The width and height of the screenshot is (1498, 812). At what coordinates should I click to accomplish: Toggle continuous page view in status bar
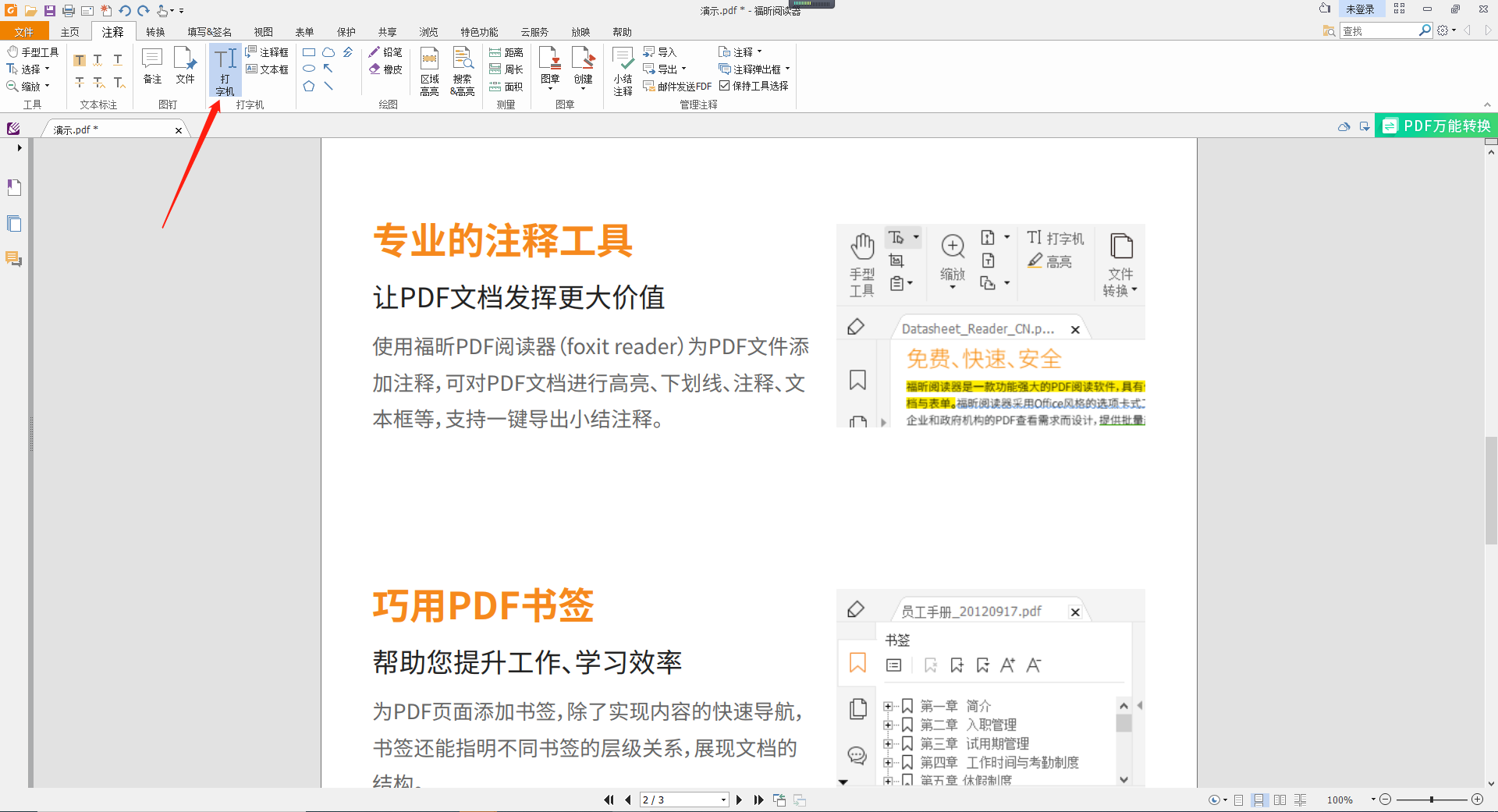[1259, 800]
